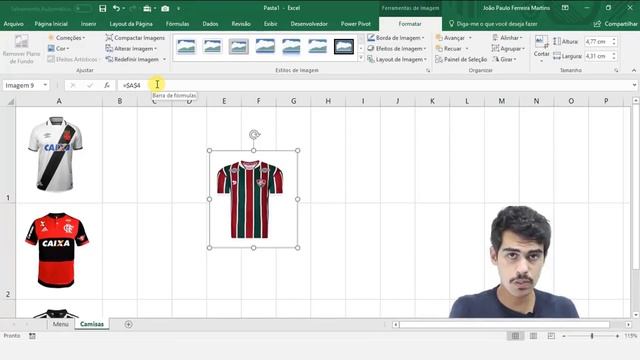Click the Page Layout view icon
Image resolution: width=640 pixels, height=360 pixels.
click(533, 336)
